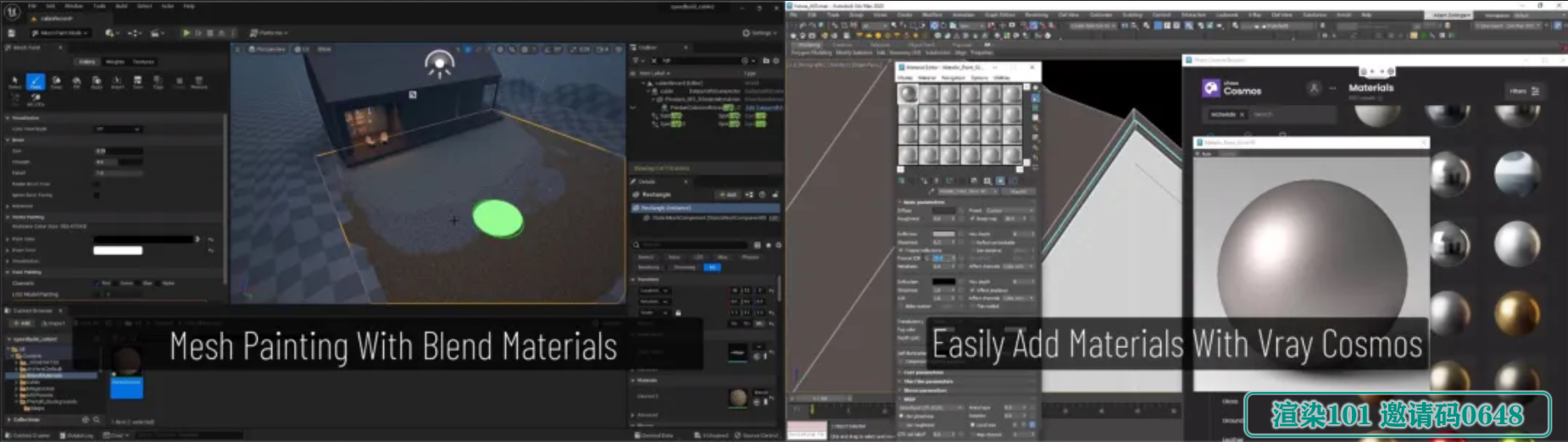1568x442 pixels.
Task: Open the Mesh Paint Mode dropdown
Action: [61, 33]
